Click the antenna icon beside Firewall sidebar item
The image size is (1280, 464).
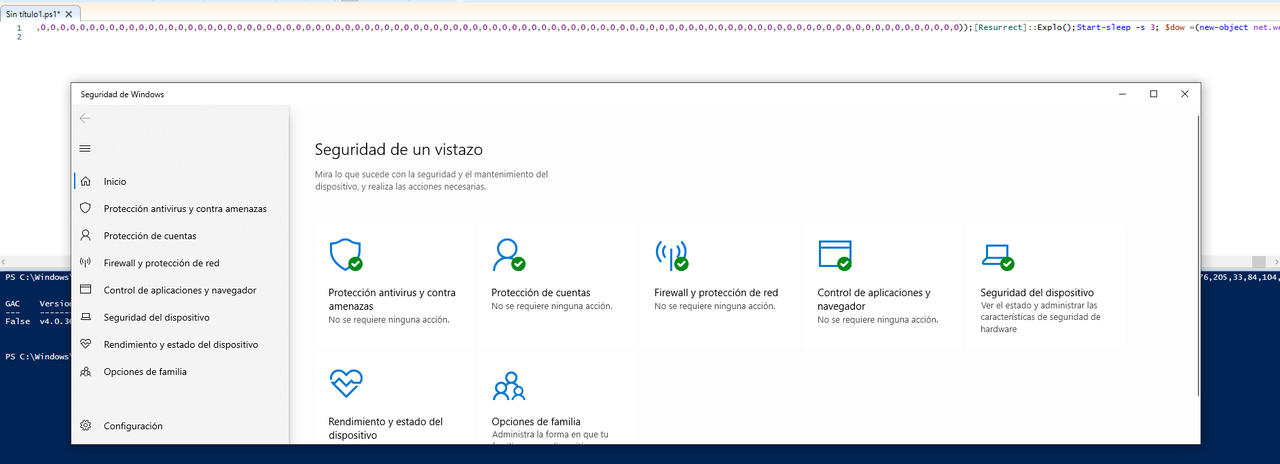pos(85,263)
